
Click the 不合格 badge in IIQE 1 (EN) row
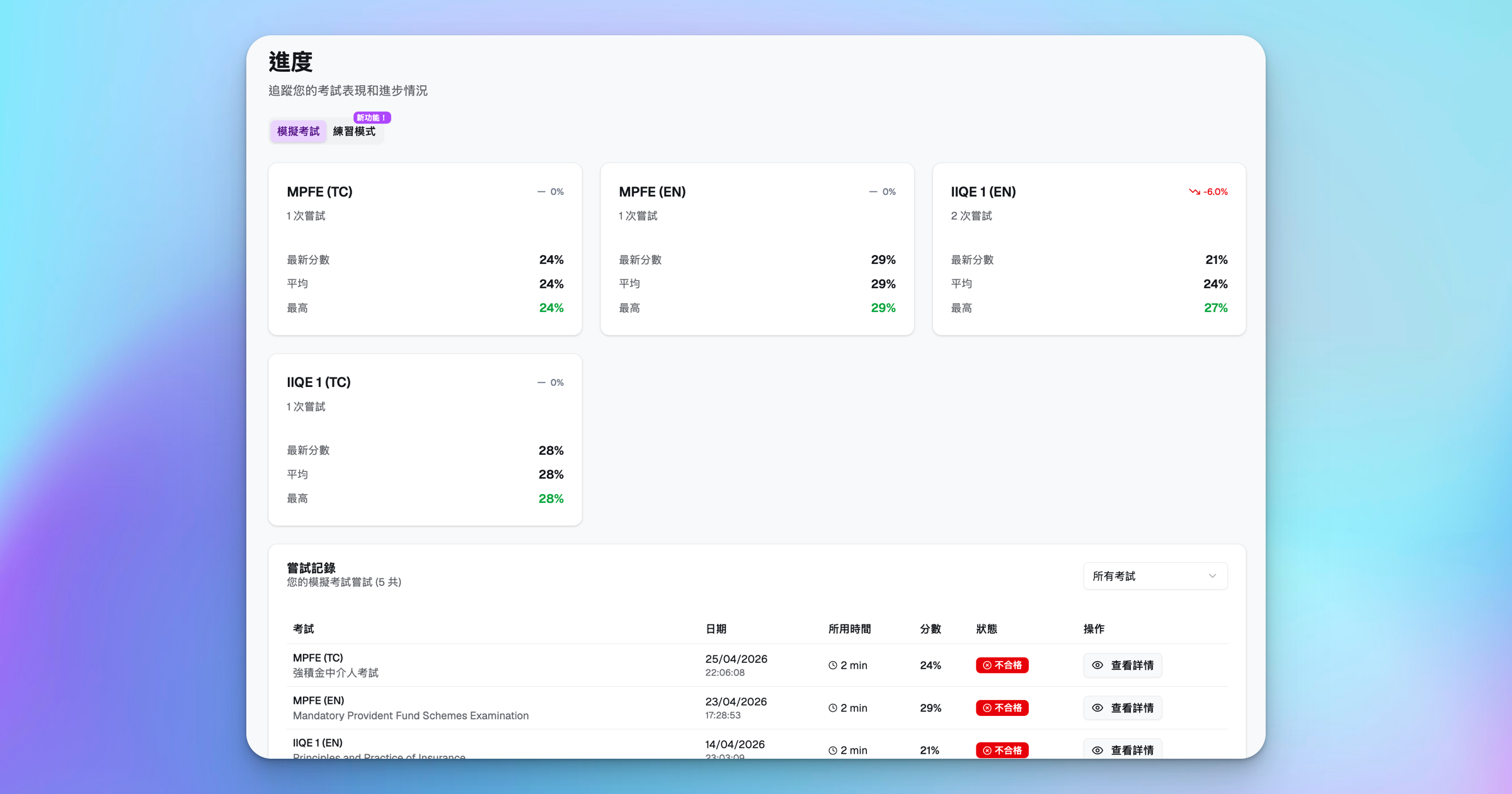[x=1002, y=750]
